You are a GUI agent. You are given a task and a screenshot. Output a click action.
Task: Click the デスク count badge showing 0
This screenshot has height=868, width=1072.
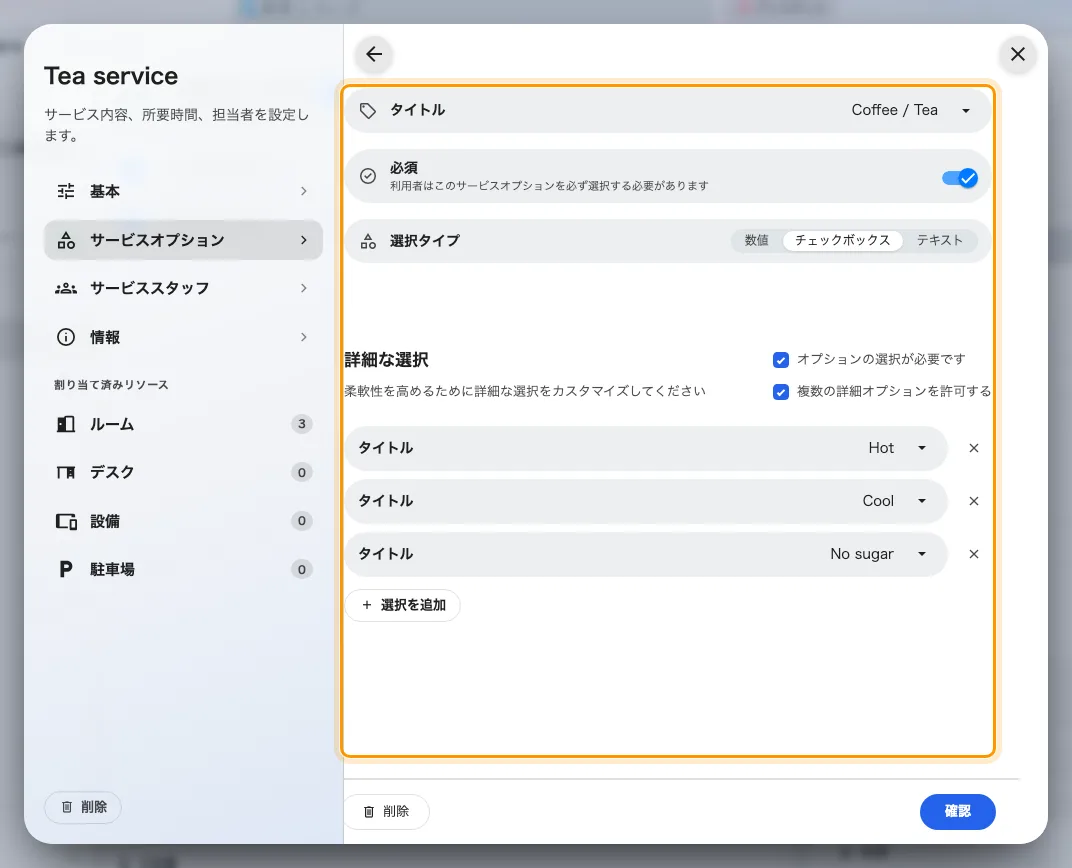(302, 472)
